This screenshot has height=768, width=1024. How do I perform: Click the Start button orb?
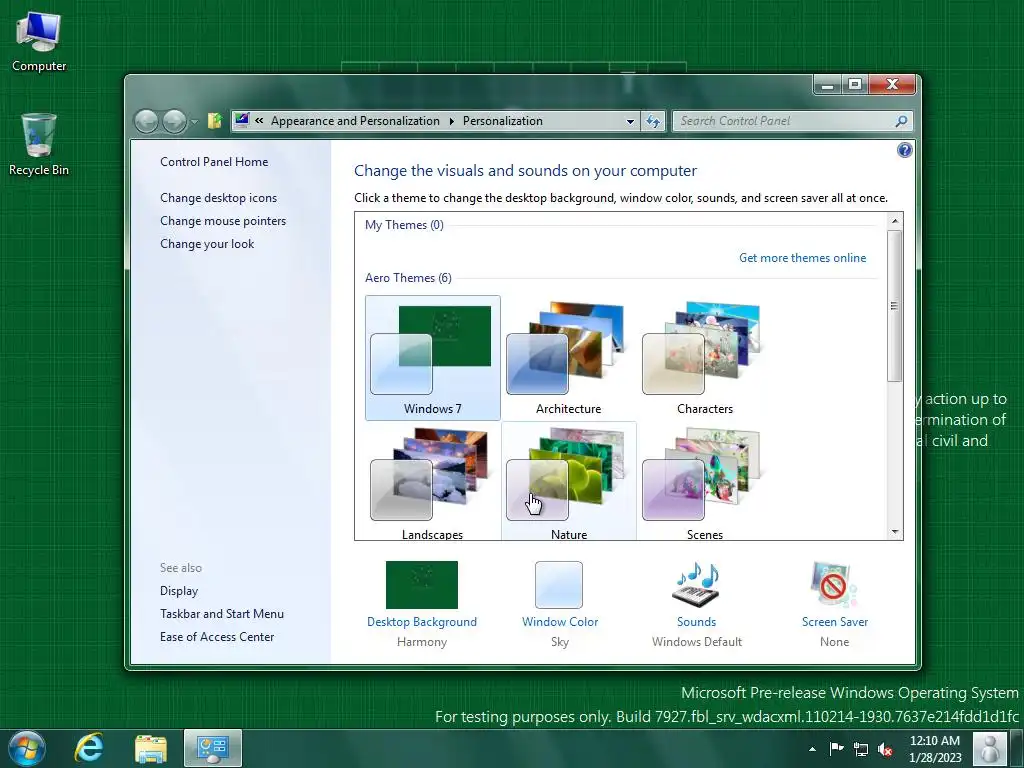pyautogui.click(x=27, y=748)
